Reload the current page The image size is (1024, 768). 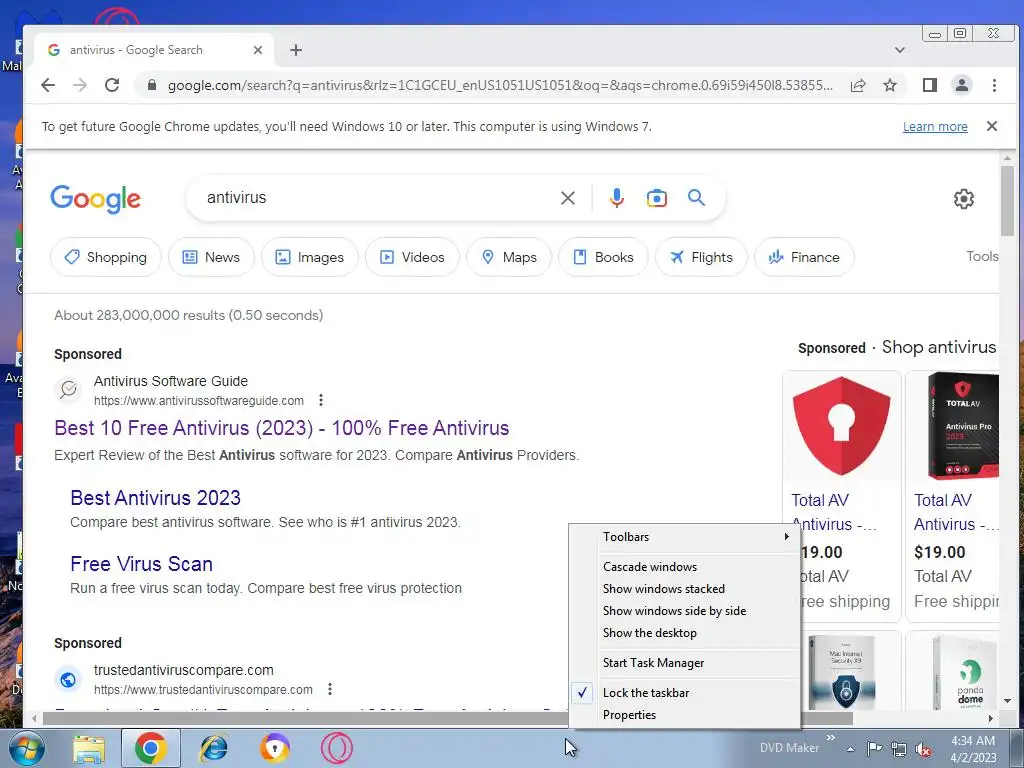pos(112,85)
